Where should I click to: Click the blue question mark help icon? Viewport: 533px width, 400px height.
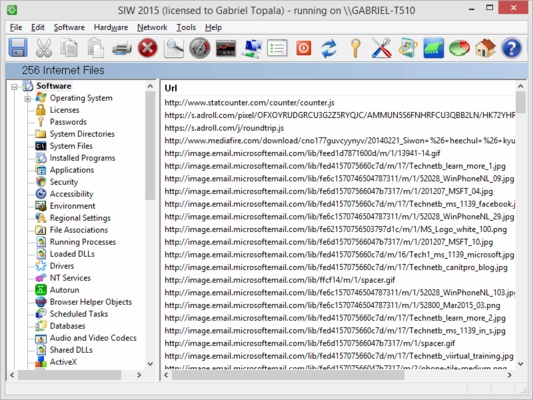511,48
